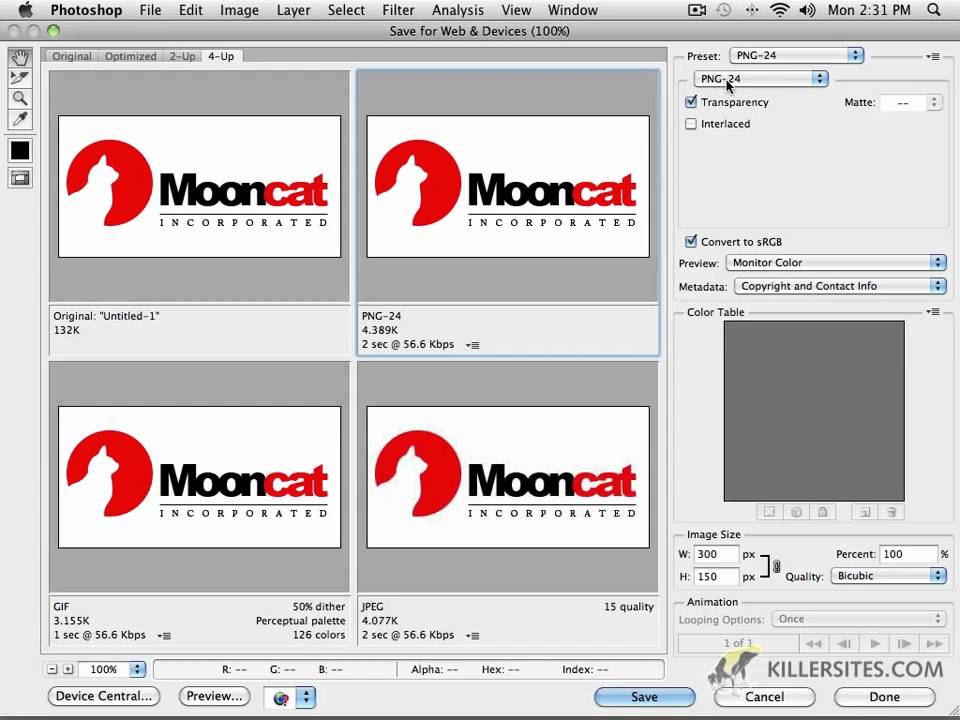960x720 pixels.
Task: Open the Filter menu
Action: (x=398, y=10)
